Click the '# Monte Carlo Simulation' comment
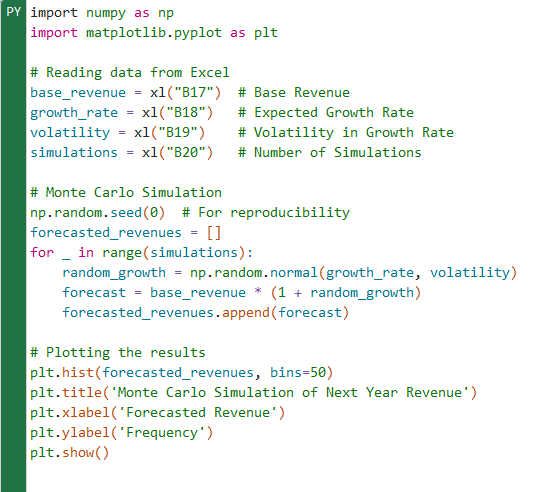 pos(126,193)
